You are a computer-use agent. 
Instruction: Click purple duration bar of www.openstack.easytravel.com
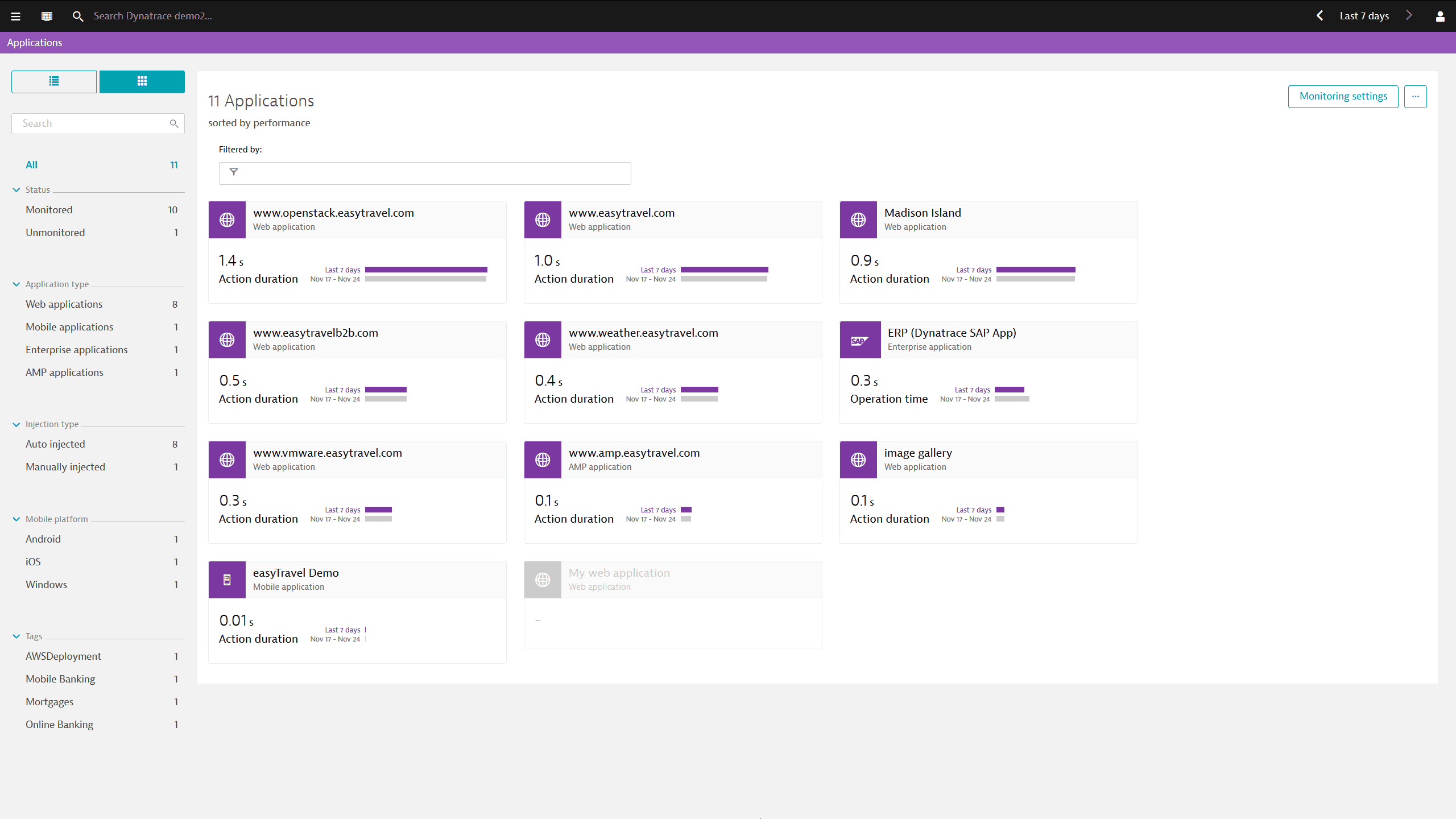click(426, 270)
